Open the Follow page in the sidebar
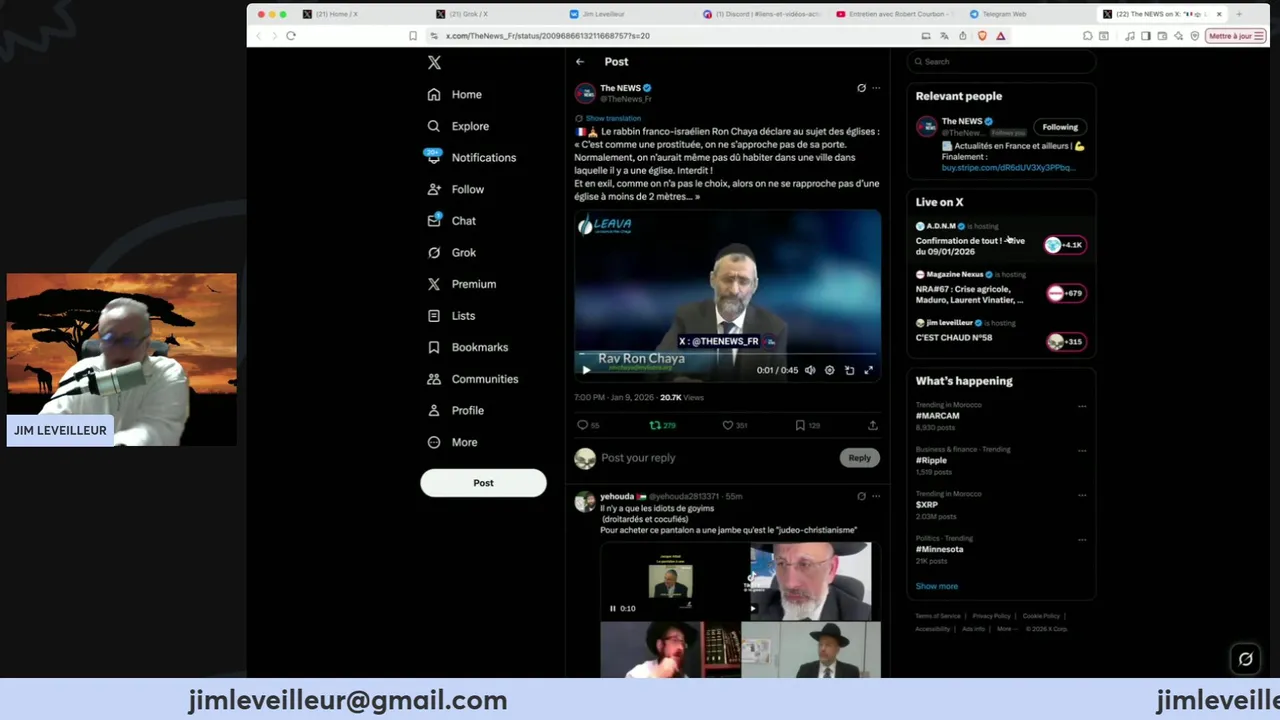 point(456,189)
